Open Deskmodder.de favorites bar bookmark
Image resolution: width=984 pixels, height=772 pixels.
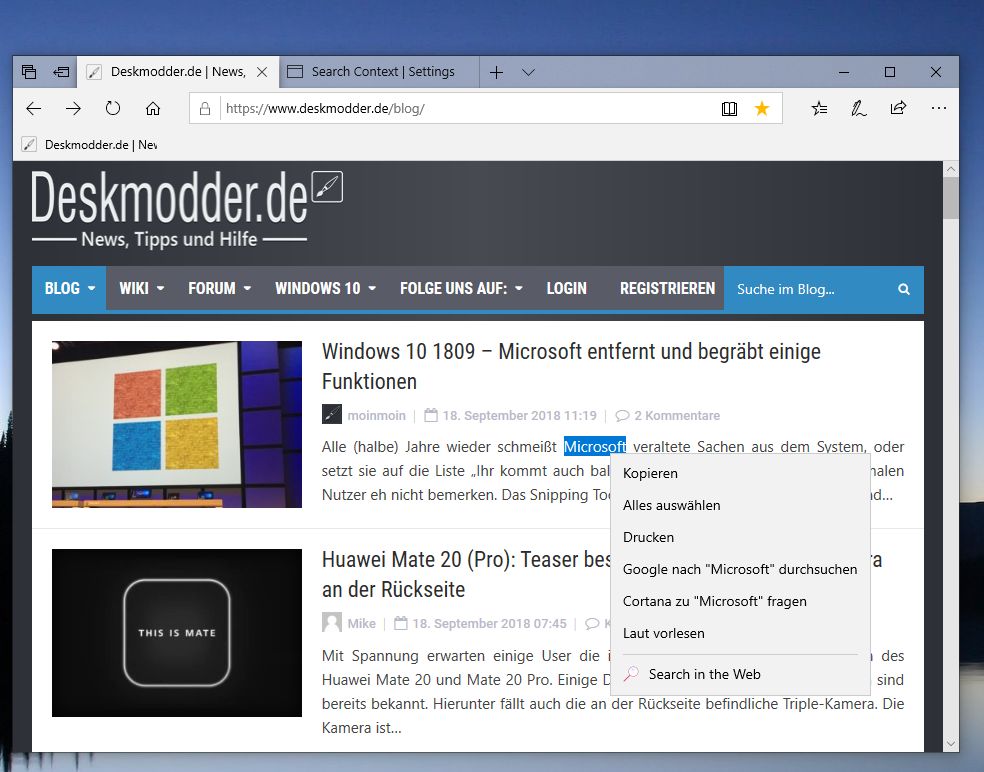pyautogui.click(x=90, y=145)
